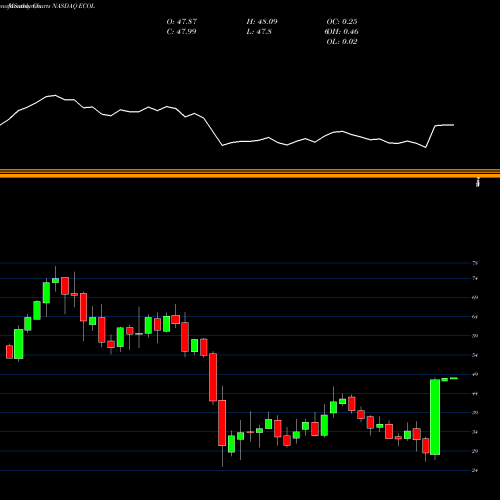Click the 78 price axis label
500x500 pixels.
click(475, 263)
